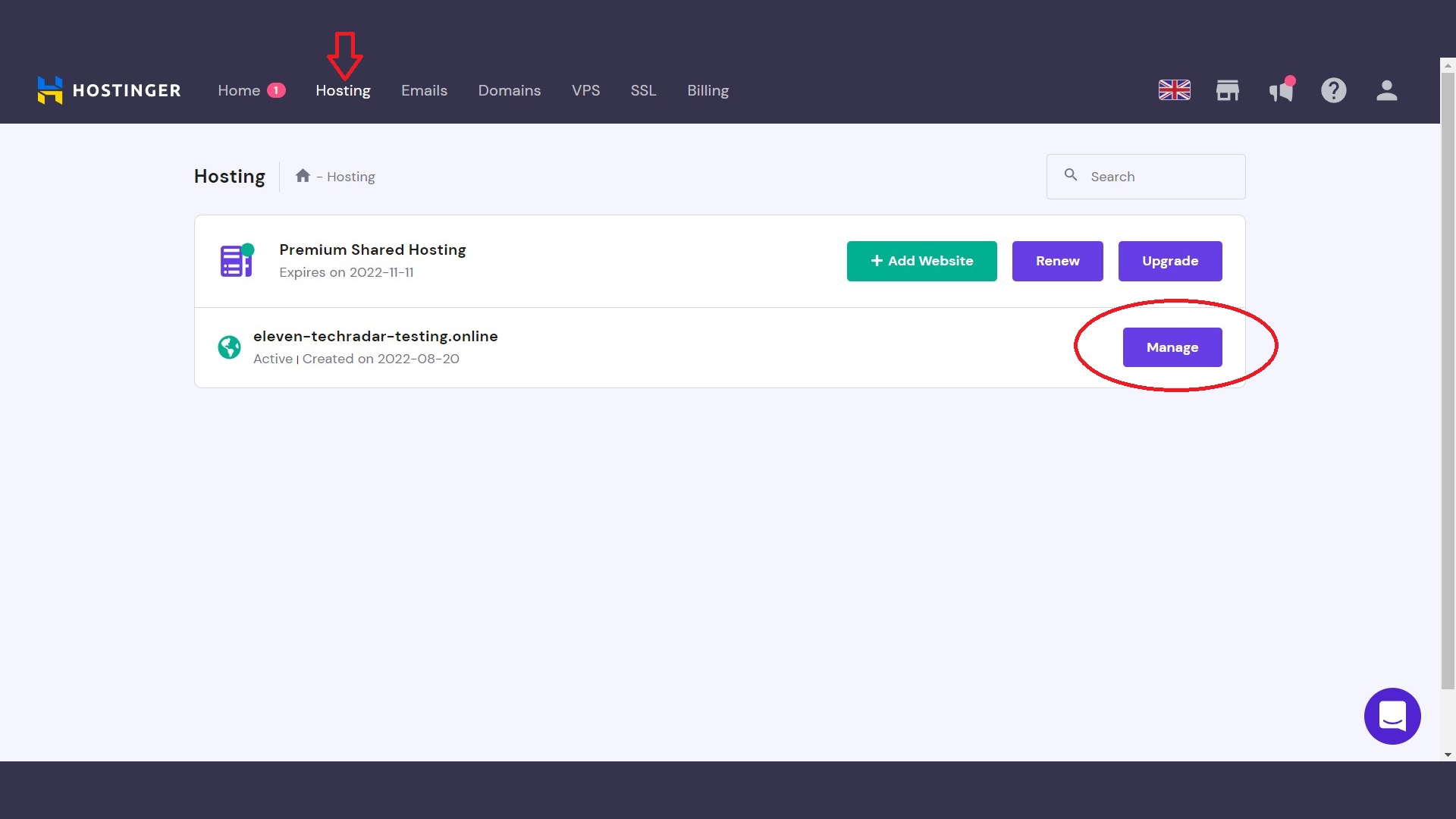Click the Home notification badge

(276, 90)
